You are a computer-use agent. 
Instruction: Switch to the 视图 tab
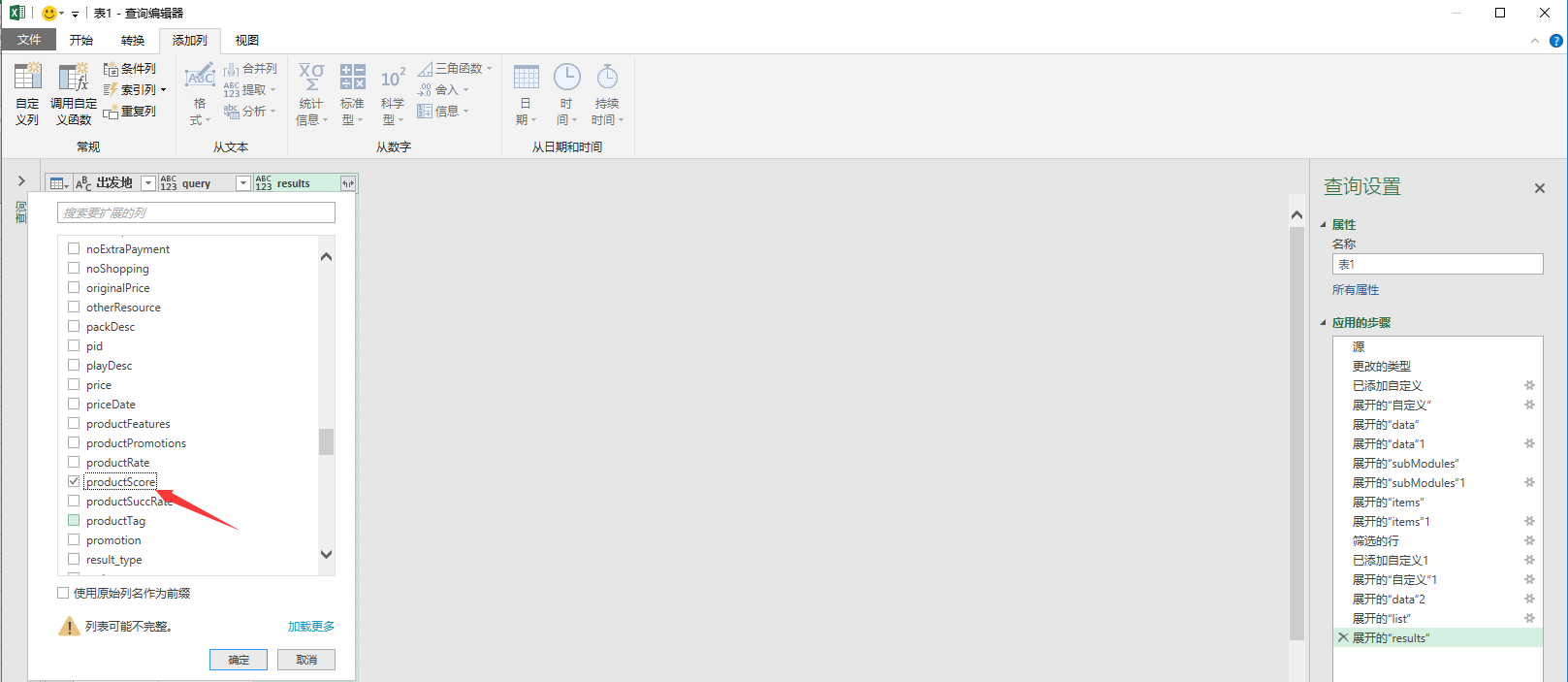tap(247, 40)
